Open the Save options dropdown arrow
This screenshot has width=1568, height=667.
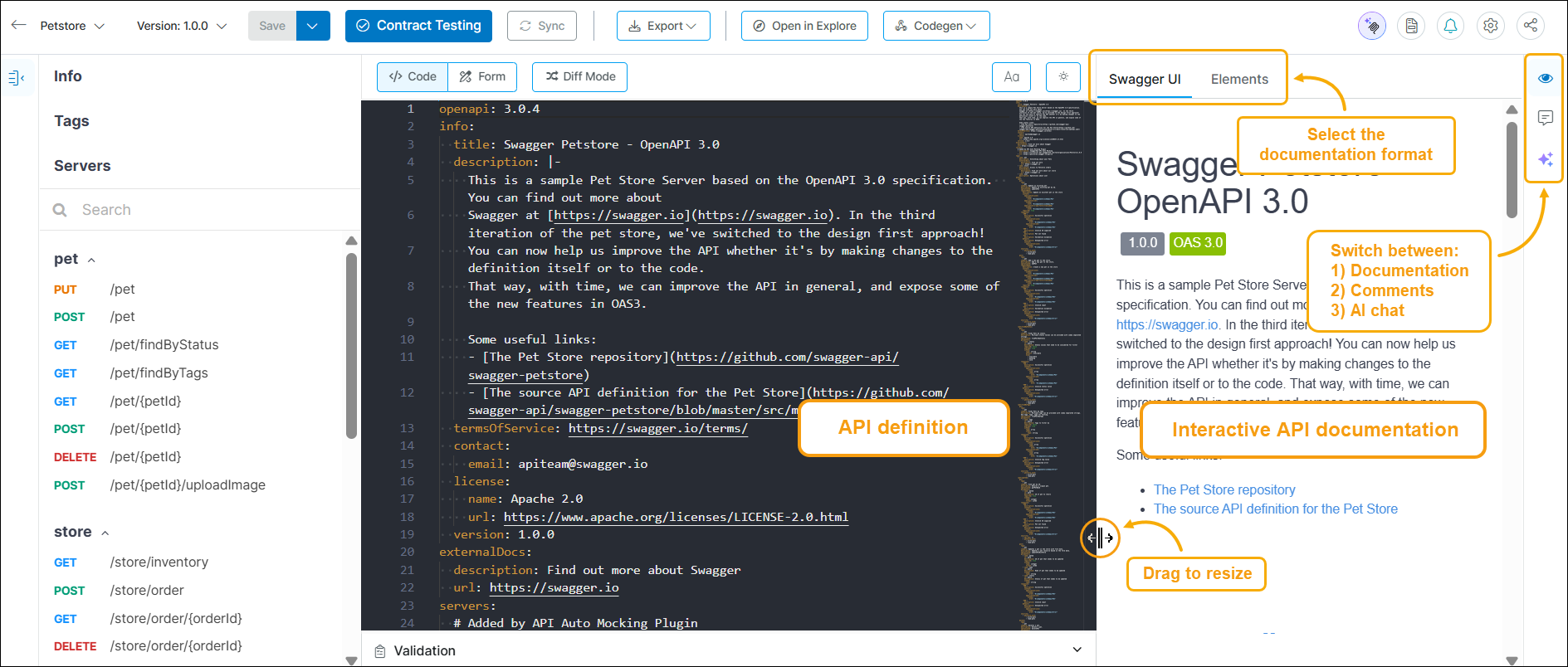[x=313, y=26]
